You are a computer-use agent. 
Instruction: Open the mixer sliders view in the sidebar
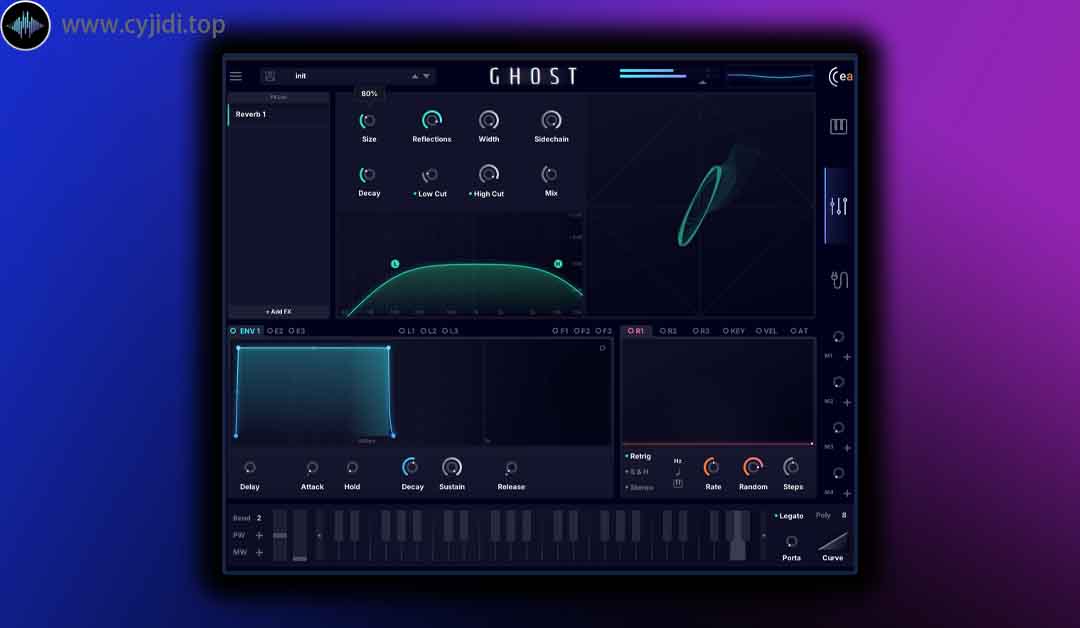(838, 205)
